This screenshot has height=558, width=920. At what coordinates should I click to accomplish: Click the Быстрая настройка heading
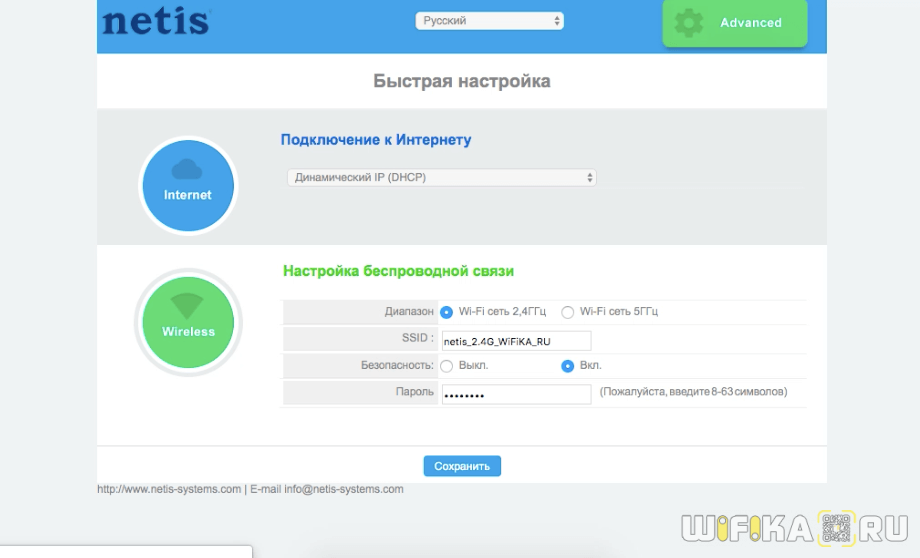tap(461, 81)
